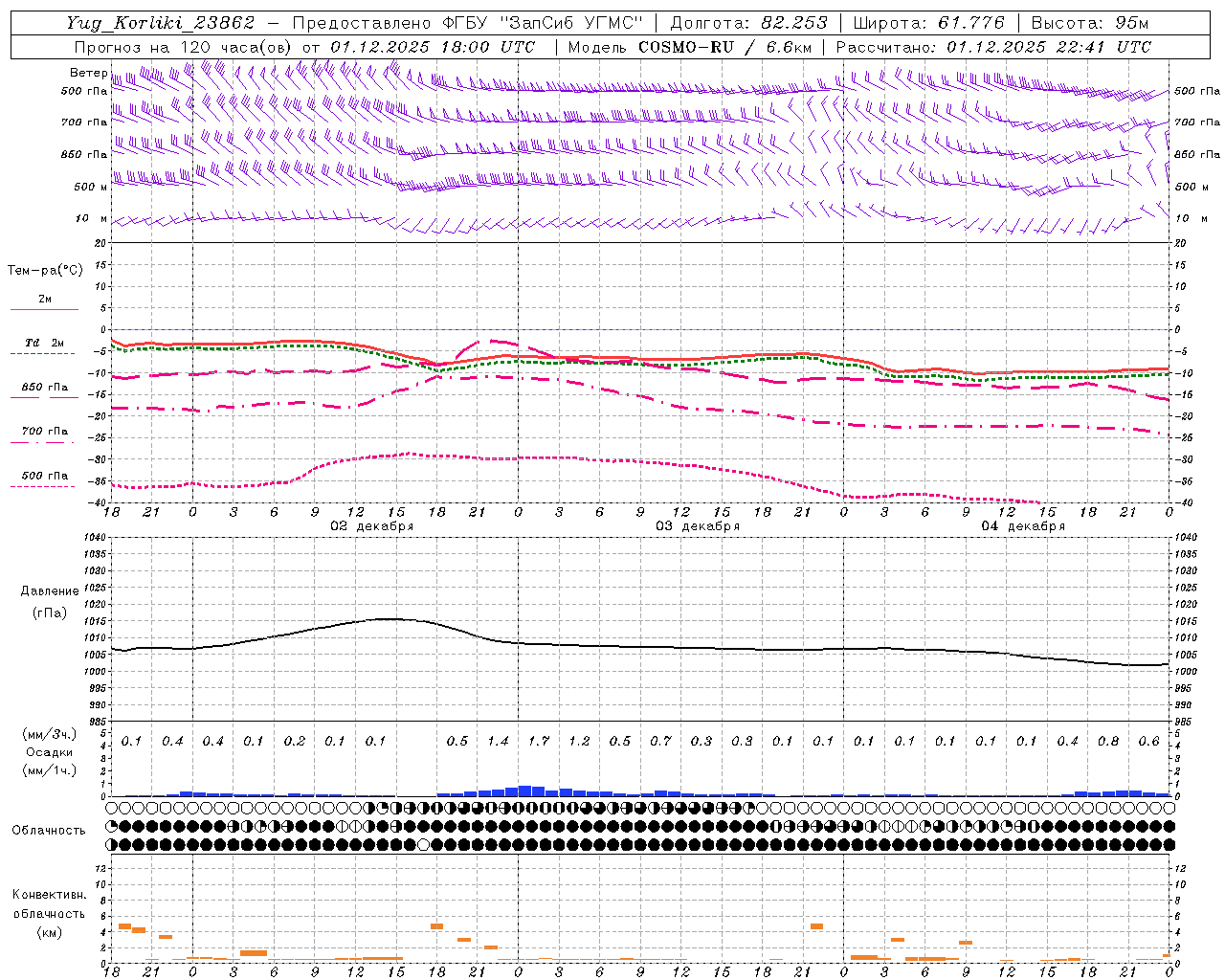Click the 0.8 precipitation value
This screenshot has width=1225, height=980.
pos(1108,742)
